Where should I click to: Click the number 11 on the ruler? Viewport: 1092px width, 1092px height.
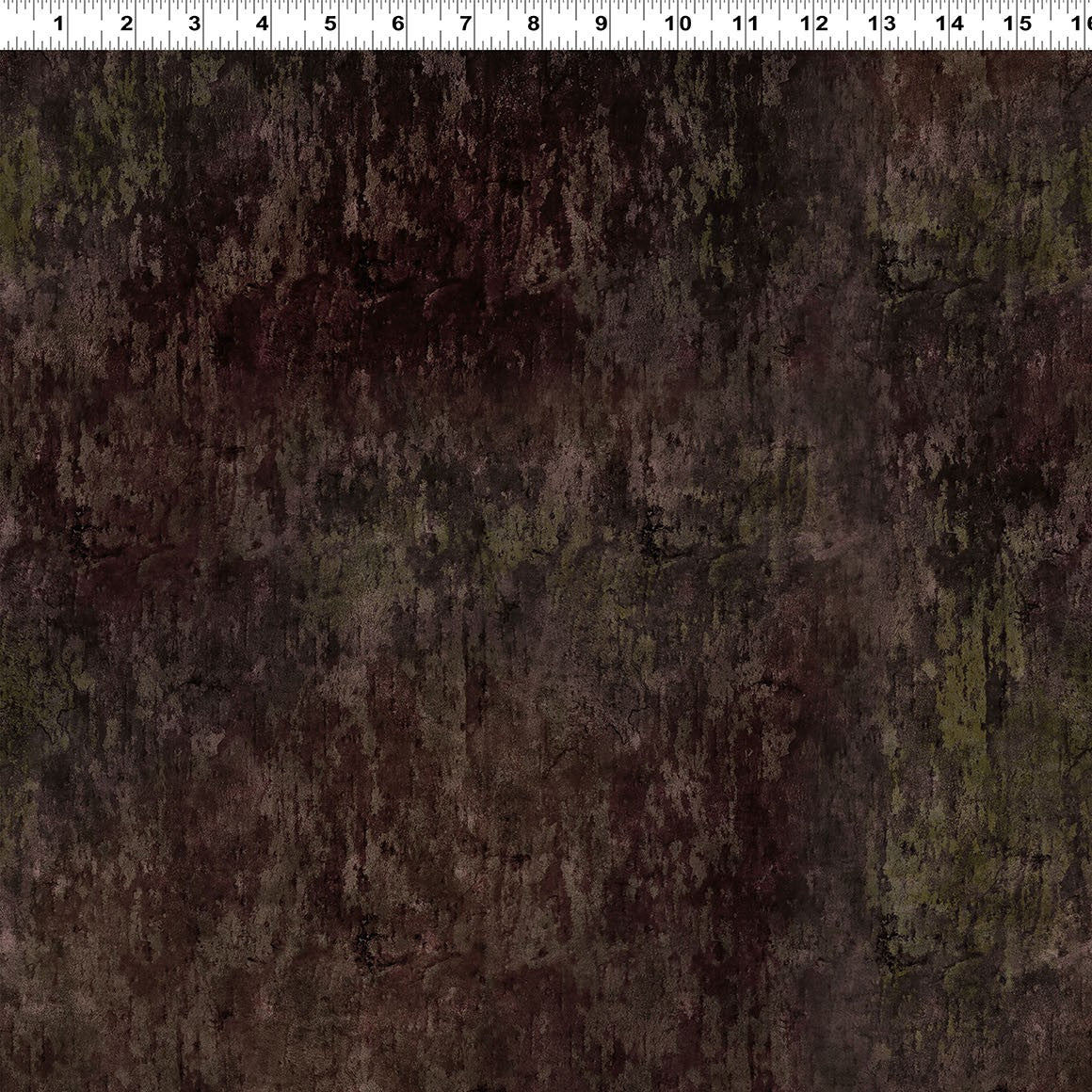(x=747, y=24)
